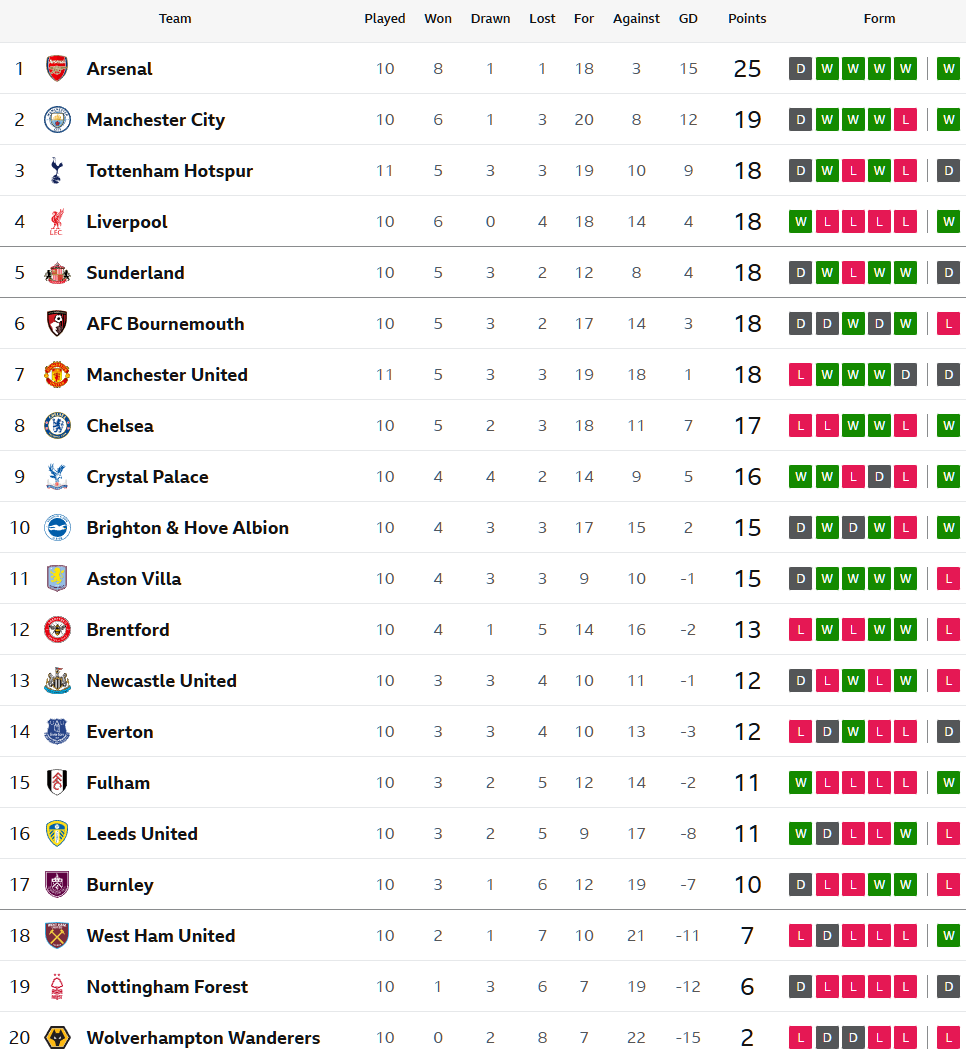Click the Arsenal club crest icon
Viewport: 966px width, 1056px height.
(57, 69)
